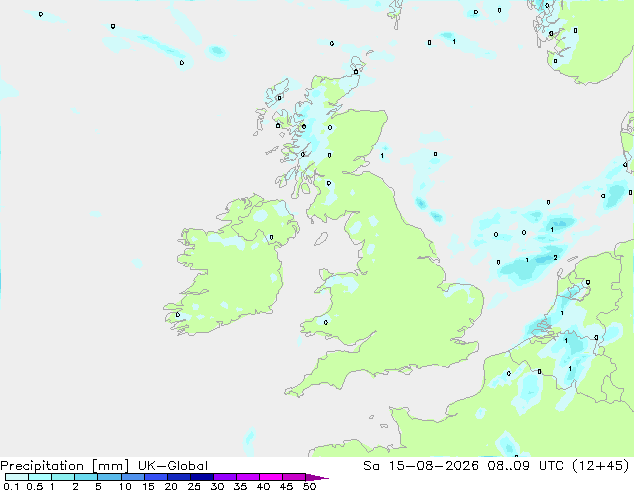Click the '(12+45)' run offset text
Image resolution: width=634 pixels, height=490 pixels.
(601, 466)
